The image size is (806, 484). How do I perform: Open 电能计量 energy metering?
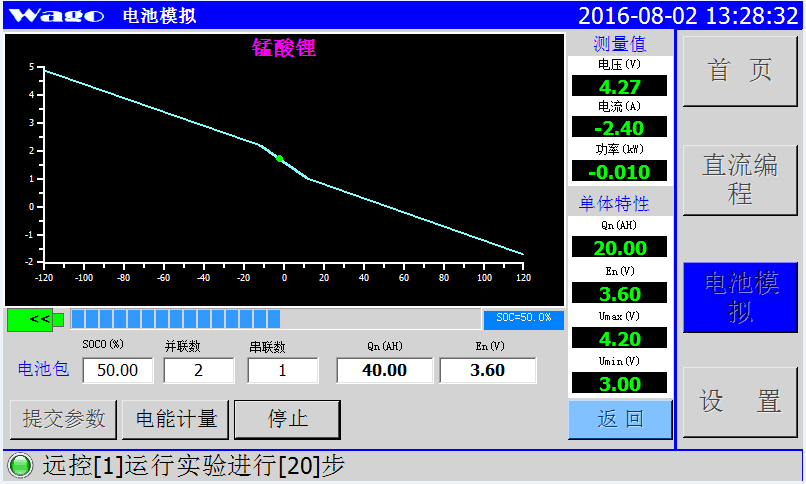[176, 419]
